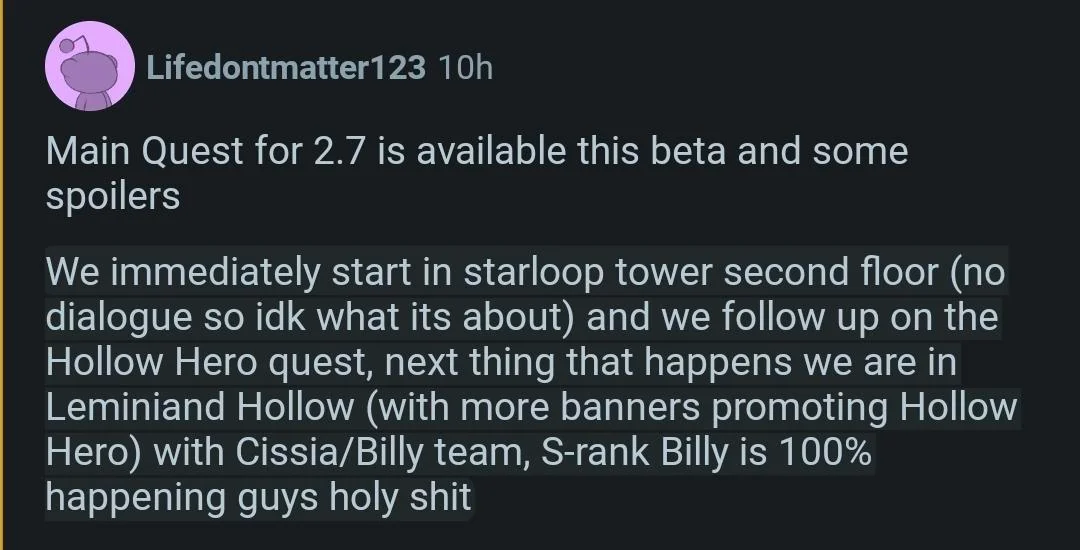Open the Lifedontmatter123 user profile link
Screen dimensions: 1080x550
pyautogui.click(x=286, y=68)
